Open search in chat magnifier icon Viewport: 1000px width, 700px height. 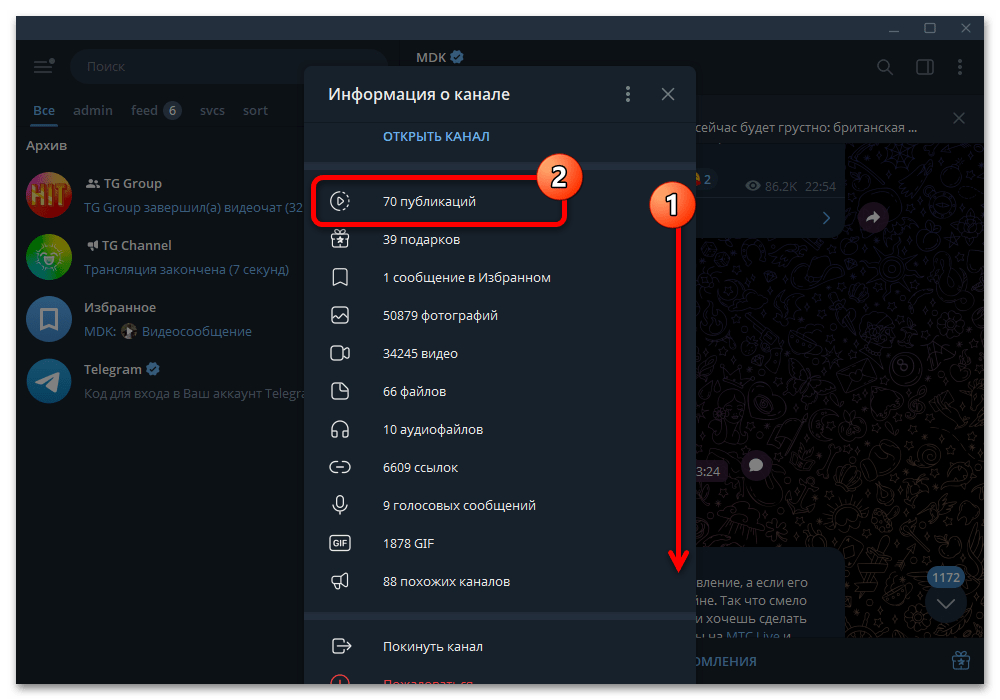[885, 67]
